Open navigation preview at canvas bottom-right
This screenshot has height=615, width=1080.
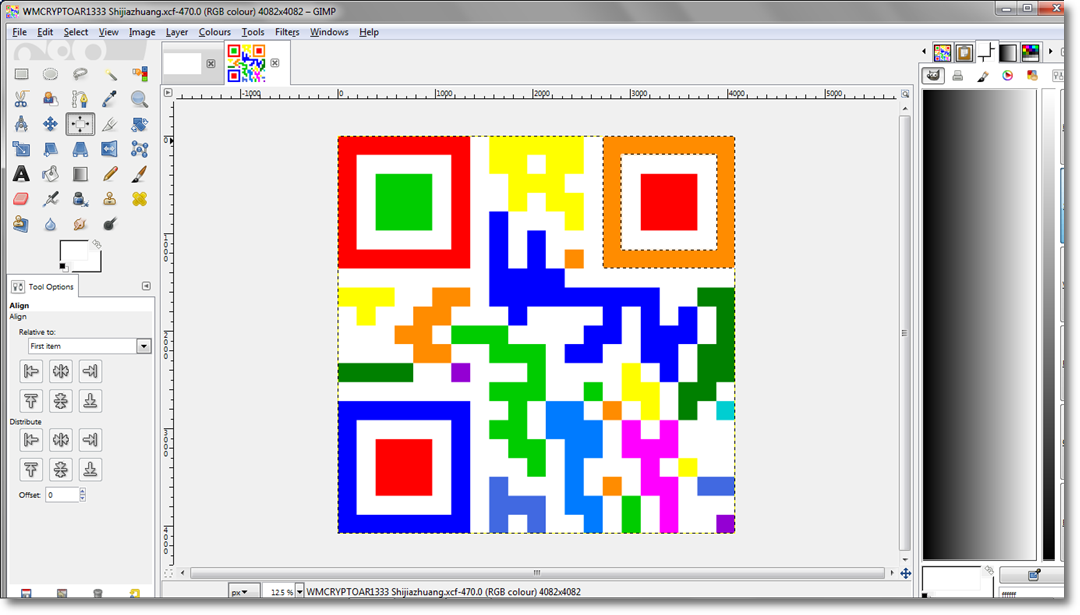click(906, 573)
